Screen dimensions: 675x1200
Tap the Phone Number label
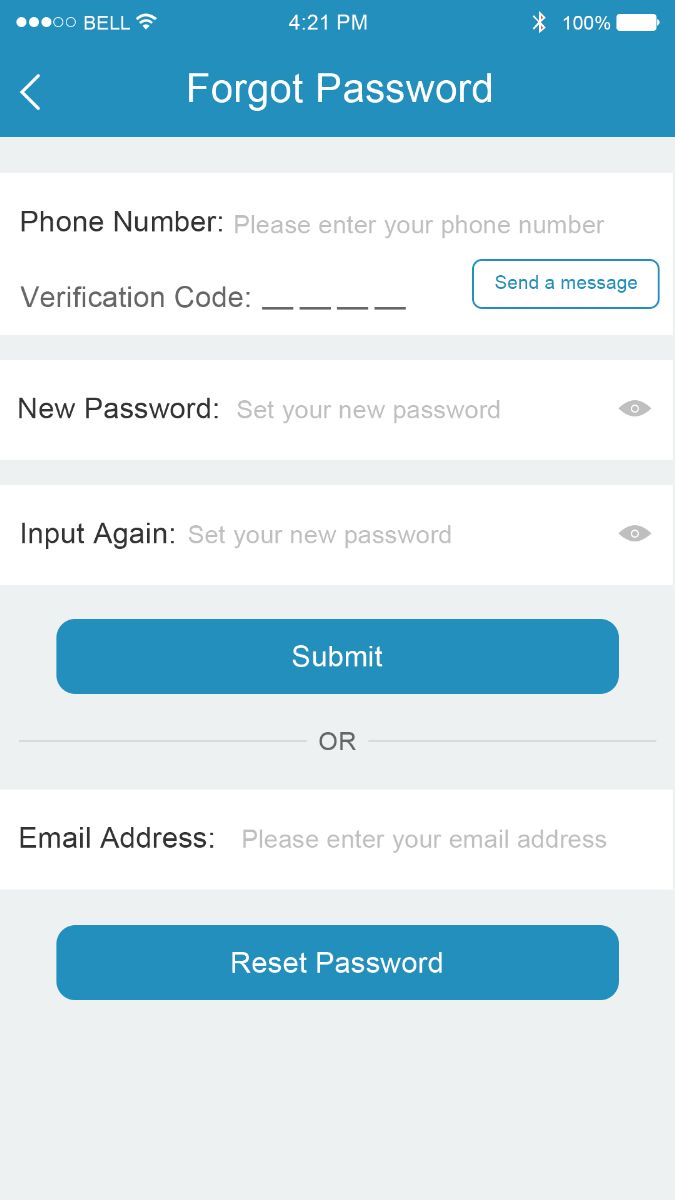coord(121,222)
